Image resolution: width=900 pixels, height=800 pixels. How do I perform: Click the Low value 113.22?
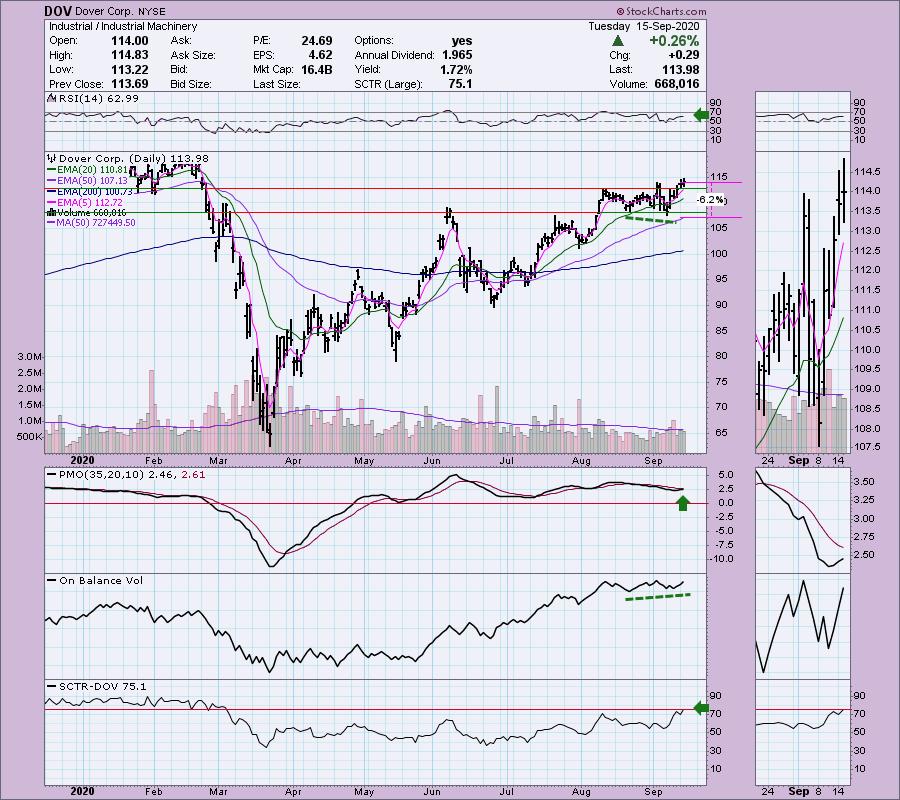(x=130, y=69)
